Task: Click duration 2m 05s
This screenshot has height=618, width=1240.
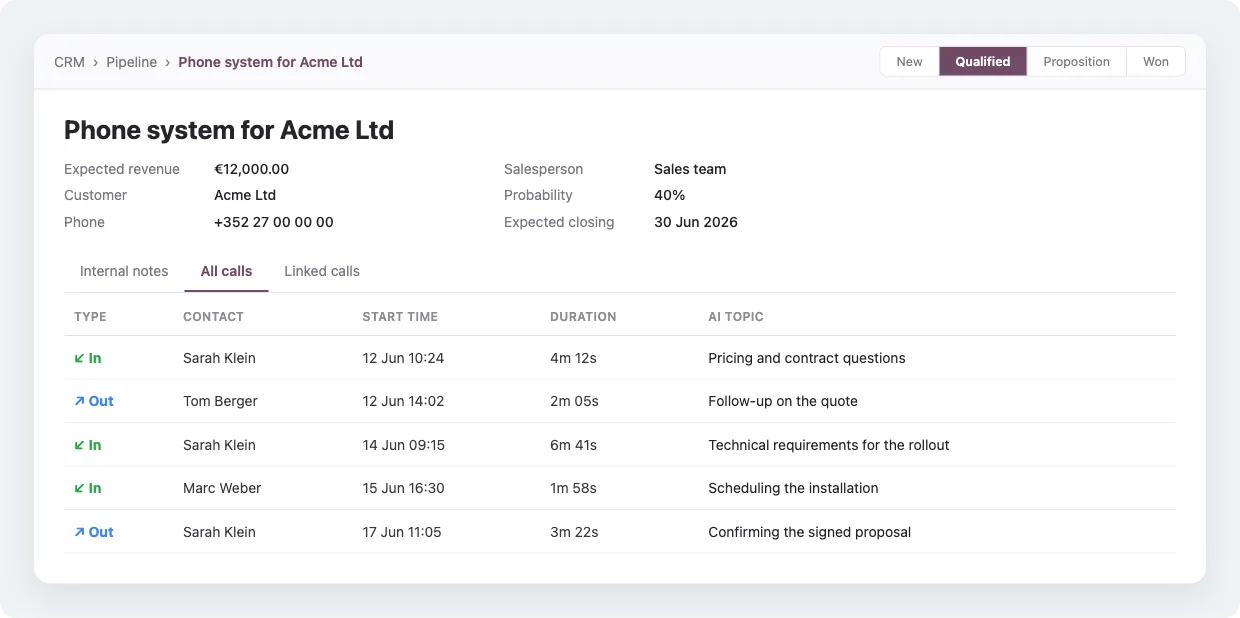Action: [x=574, y=401]
